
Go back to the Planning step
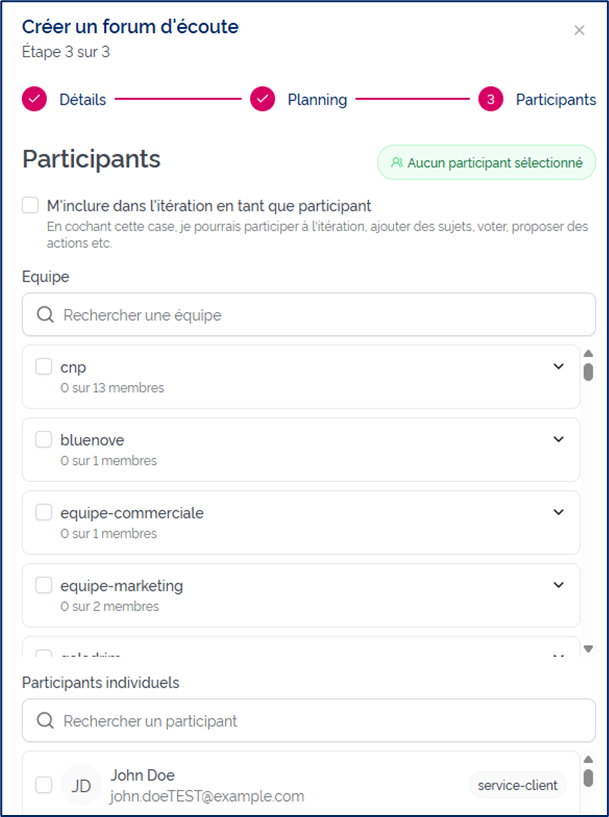pyautogui.click(x=317, y=99)
